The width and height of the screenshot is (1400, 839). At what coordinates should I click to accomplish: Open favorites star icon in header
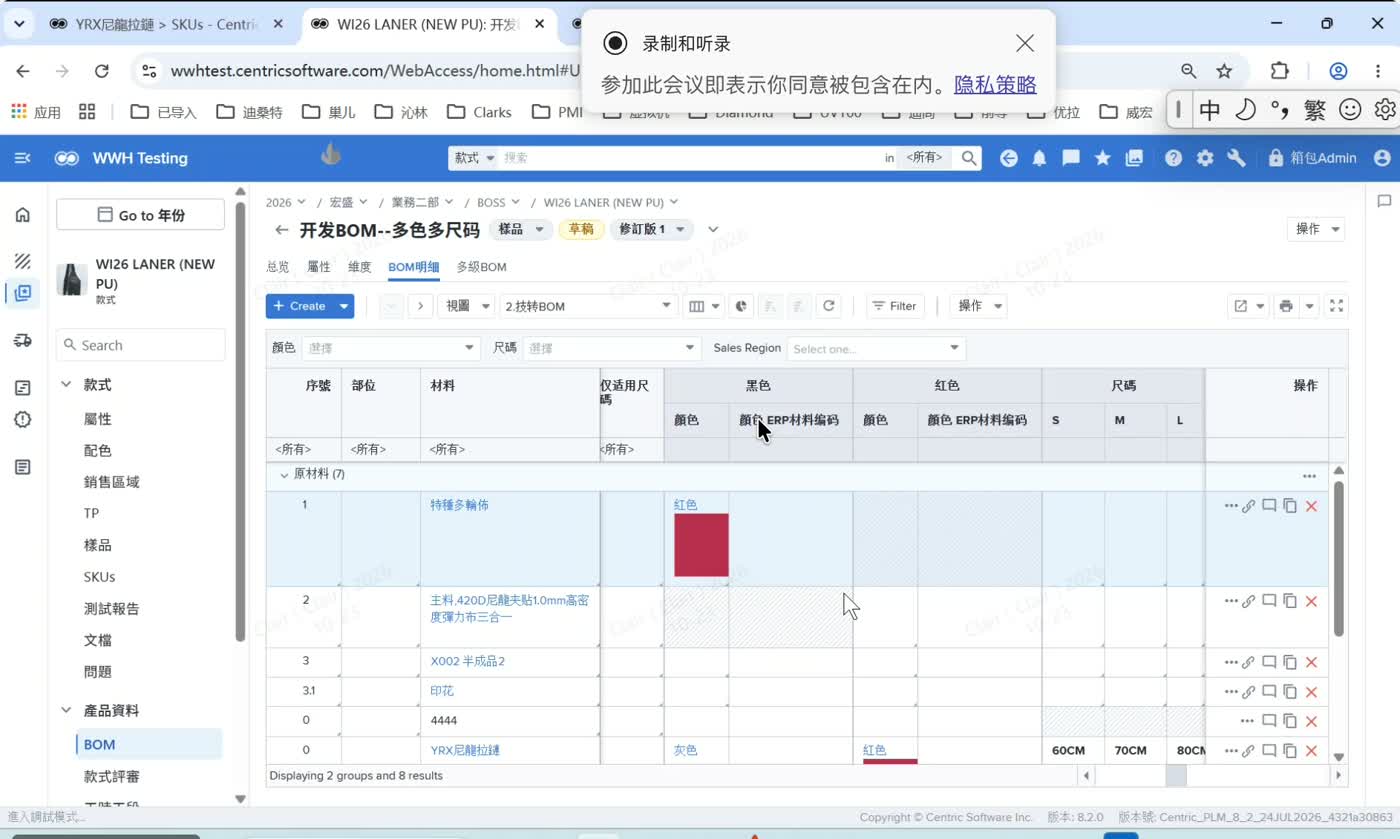click(1102, 158)
